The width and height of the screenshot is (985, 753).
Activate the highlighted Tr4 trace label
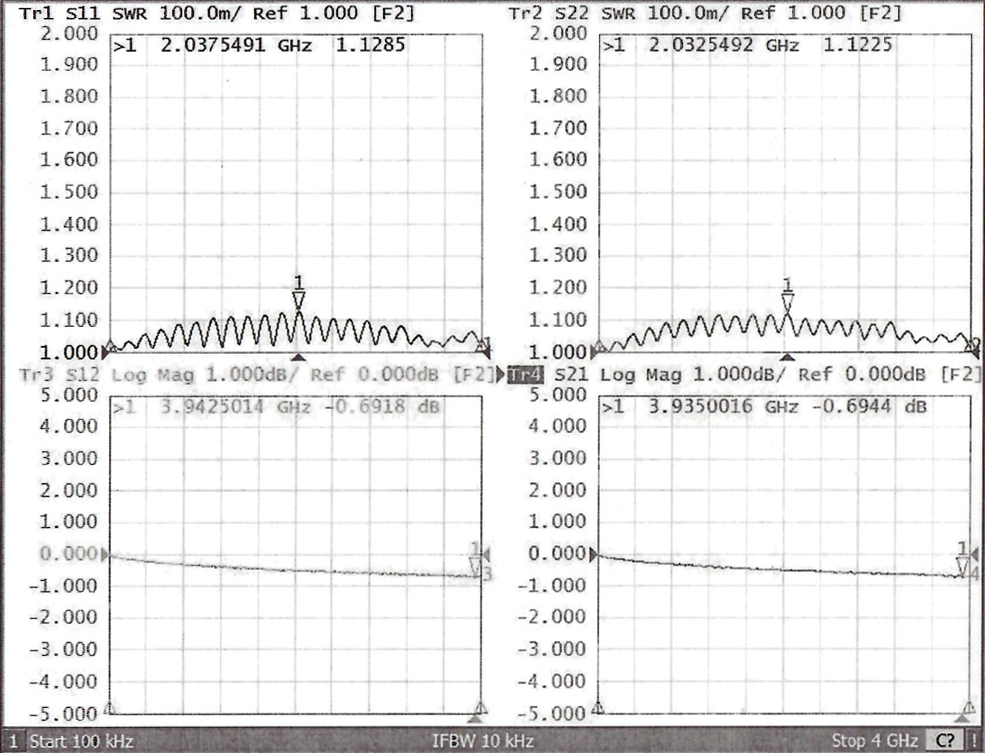click(525, 375)
